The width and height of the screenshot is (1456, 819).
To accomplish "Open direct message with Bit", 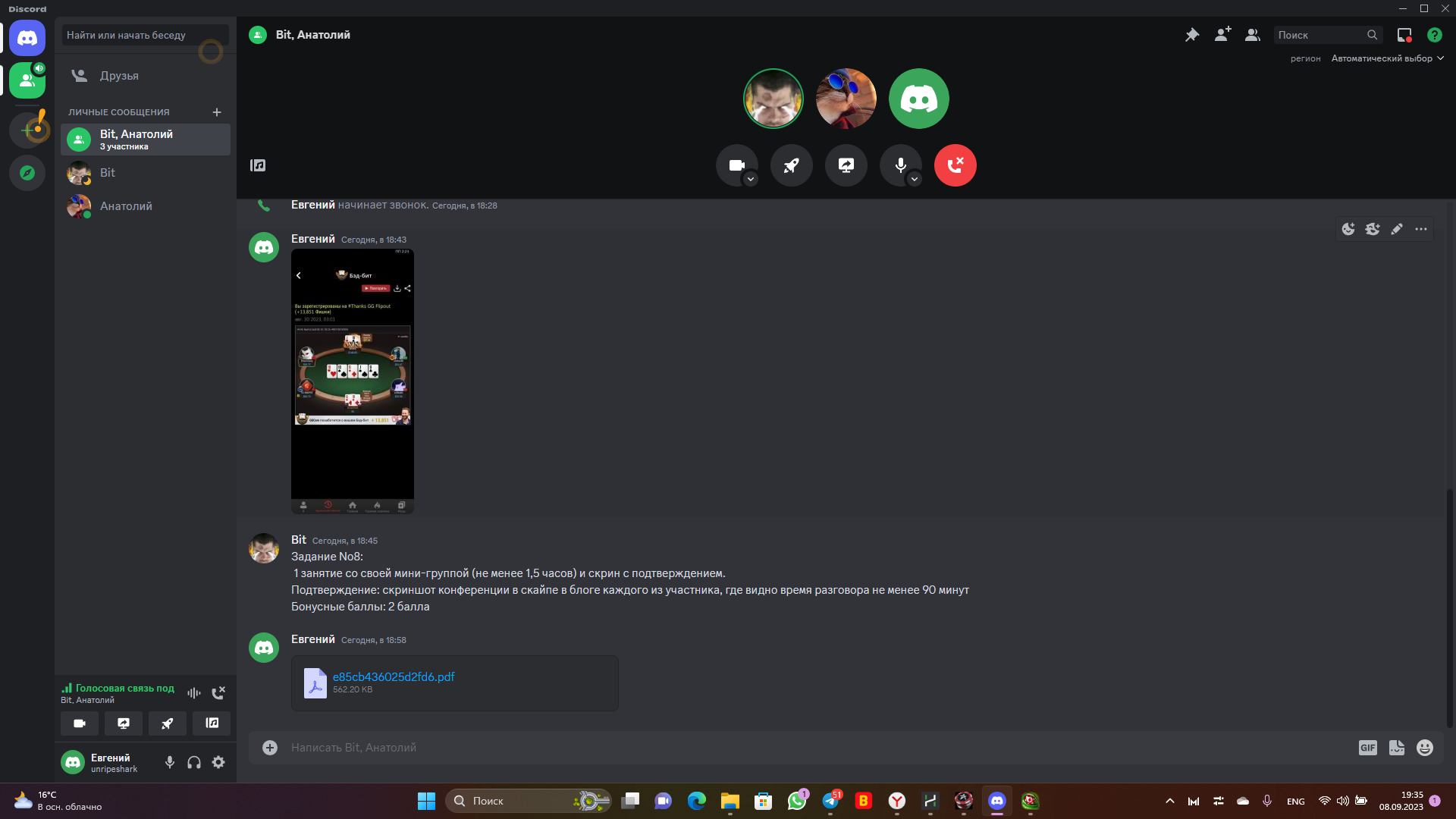I will pyautogui.click(x=146, y=173).
